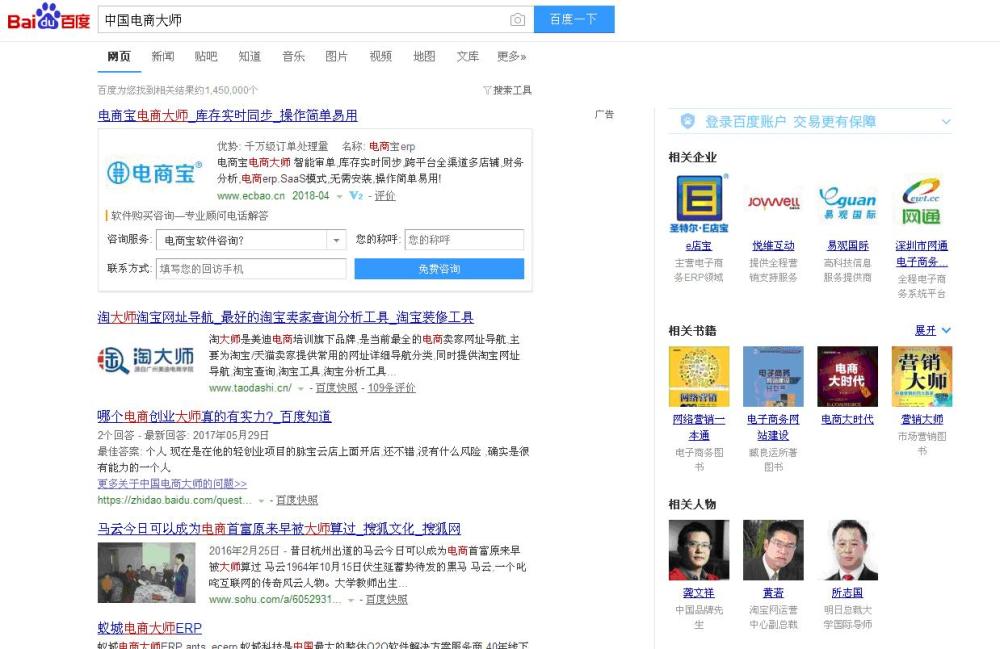Open 电商宝电商大师 ad result title
Screen dimensions: 1000x649
[227, 115]
